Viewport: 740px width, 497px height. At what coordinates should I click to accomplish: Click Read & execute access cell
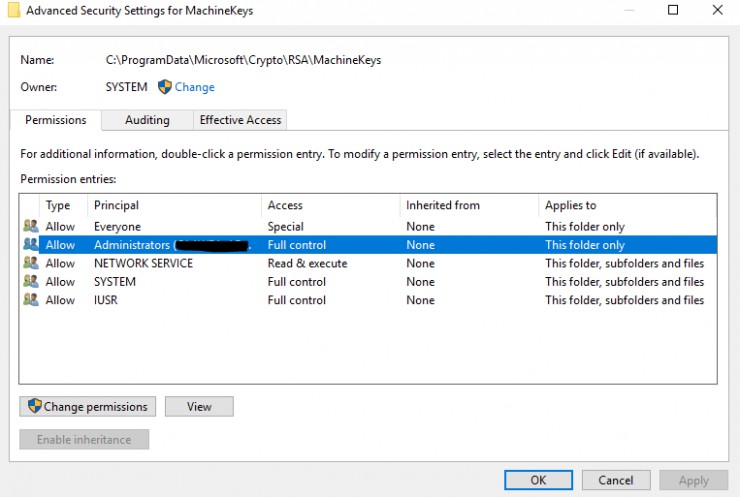click(307, 263)
